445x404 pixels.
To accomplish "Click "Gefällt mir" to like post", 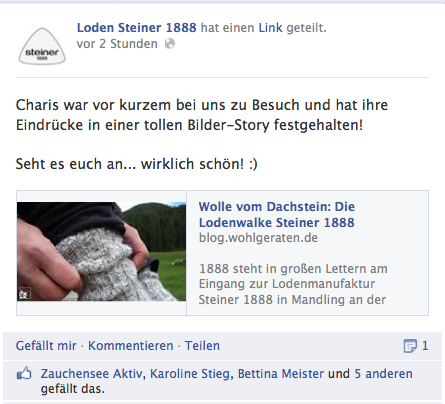I will [x=46, y=346].
